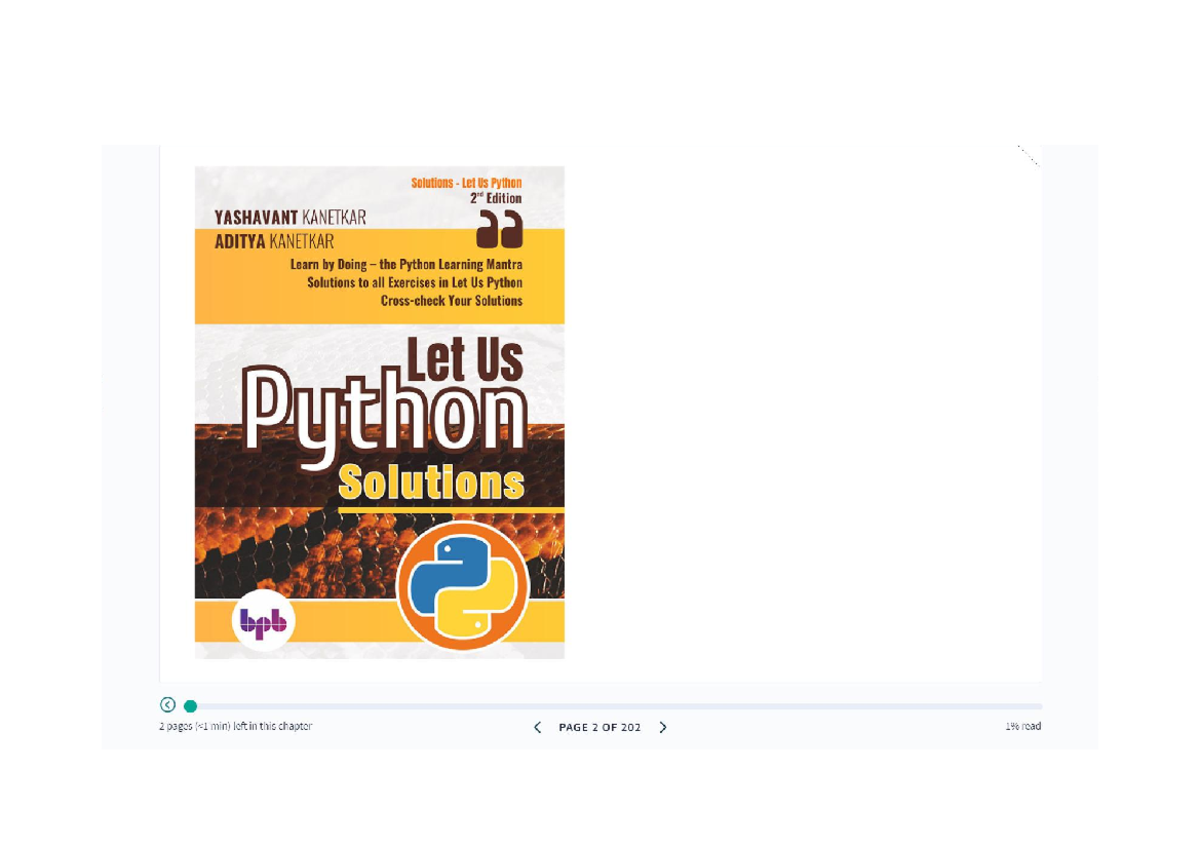This screenshot has height=848, width=1200.
Task: Click the yellow 'Solutions' word on cover
Action: point(431,483)
